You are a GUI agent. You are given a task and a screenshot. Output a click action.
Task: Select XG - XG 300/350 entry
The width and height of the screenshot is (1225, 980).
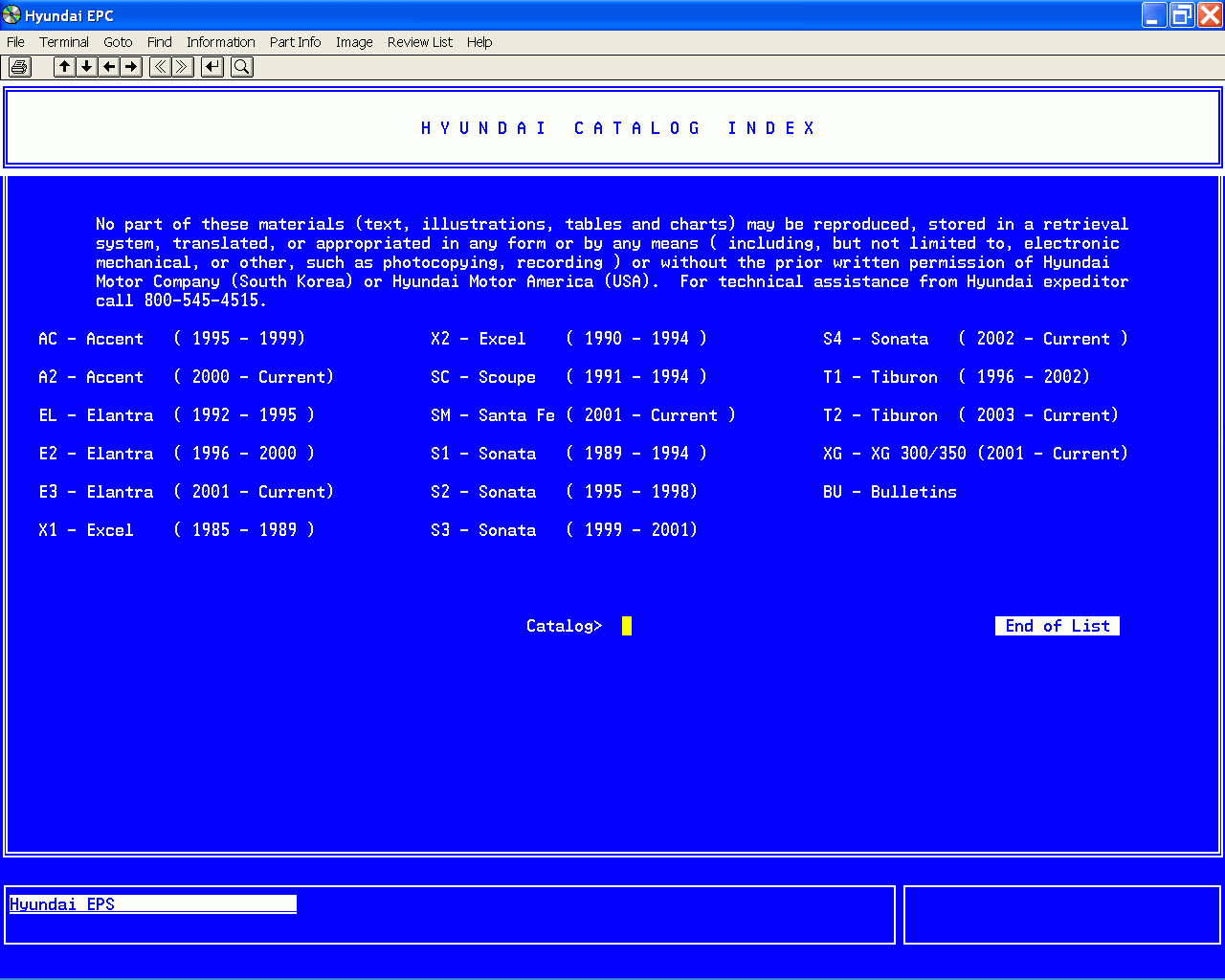[976, 454]
